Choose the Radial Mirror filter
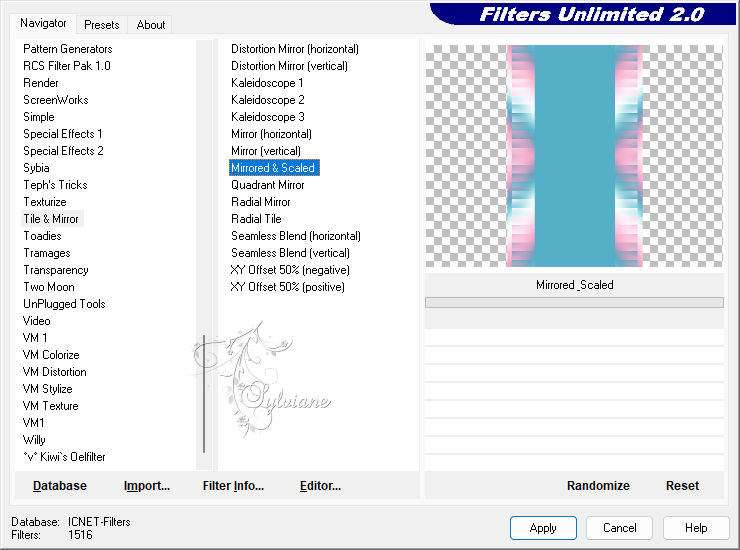This screenshot has height=550, width=740. pyautogui.click(x=261, y=202)
